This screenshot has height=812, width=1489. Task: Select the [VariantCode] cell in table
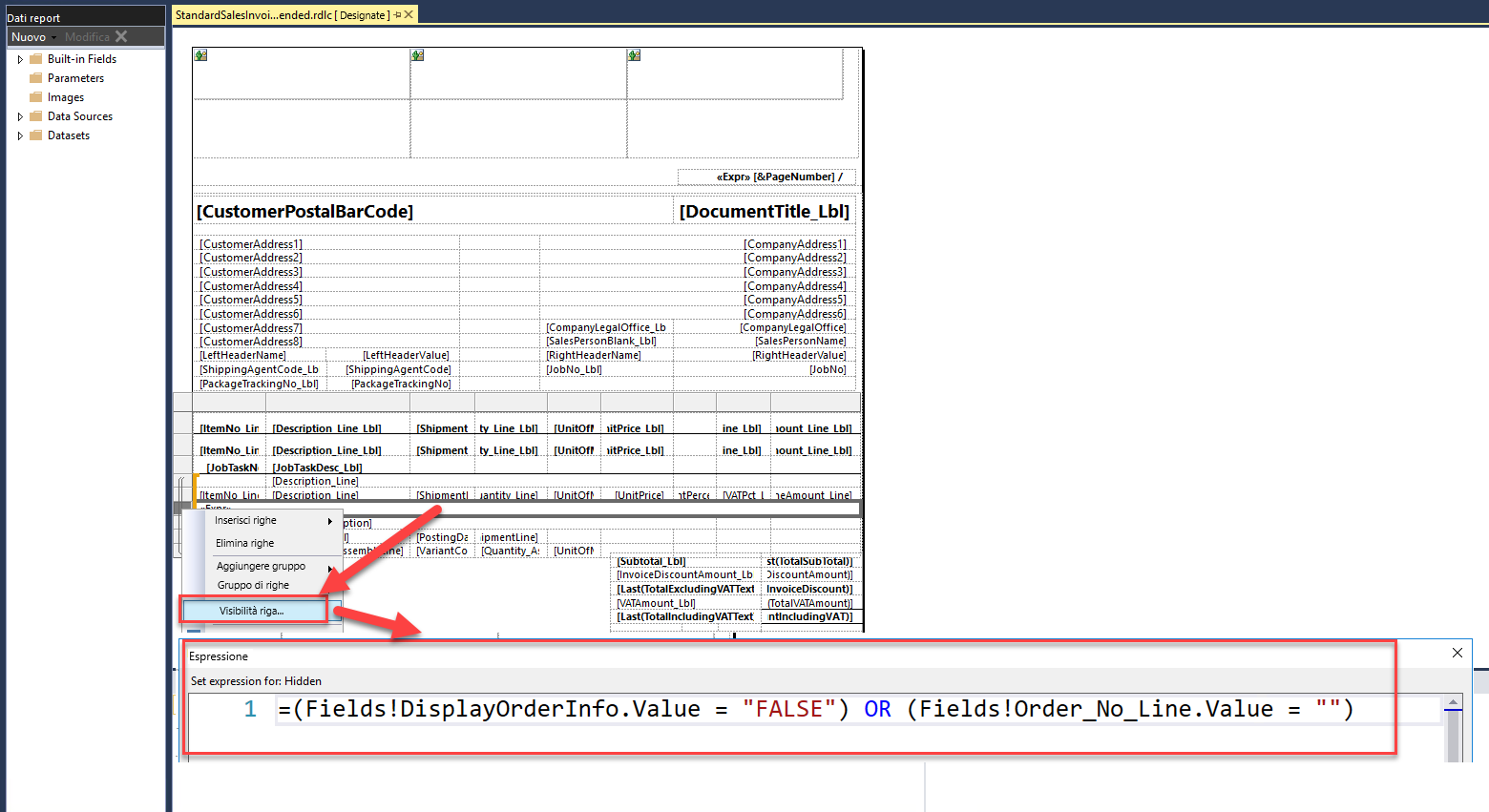click(442, 552)
